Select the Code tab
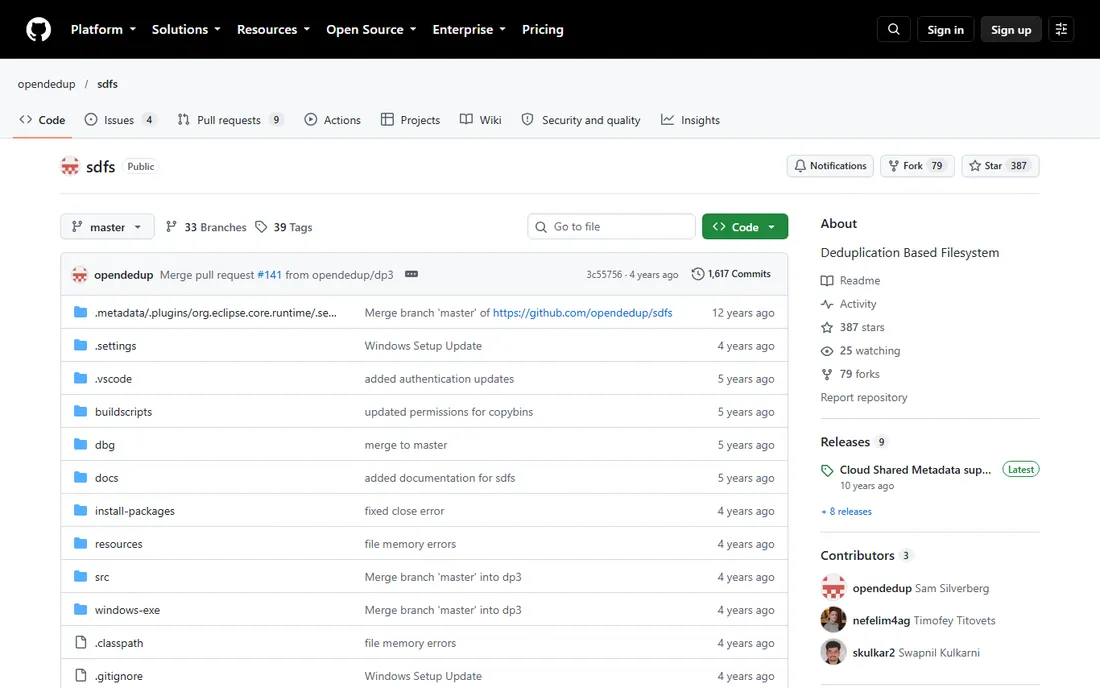 click(x=43, y=120)
